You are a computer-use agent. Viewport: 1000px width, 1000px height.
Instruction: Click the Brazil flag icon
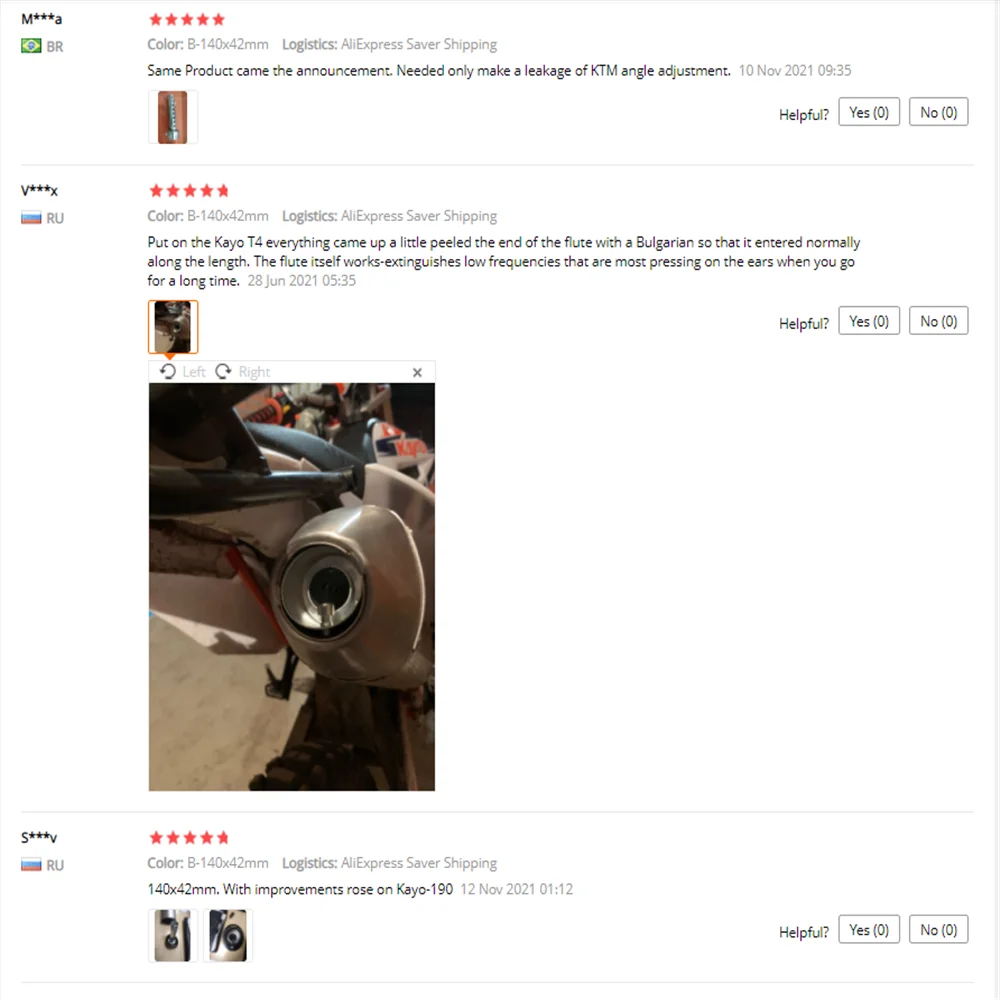31,46
